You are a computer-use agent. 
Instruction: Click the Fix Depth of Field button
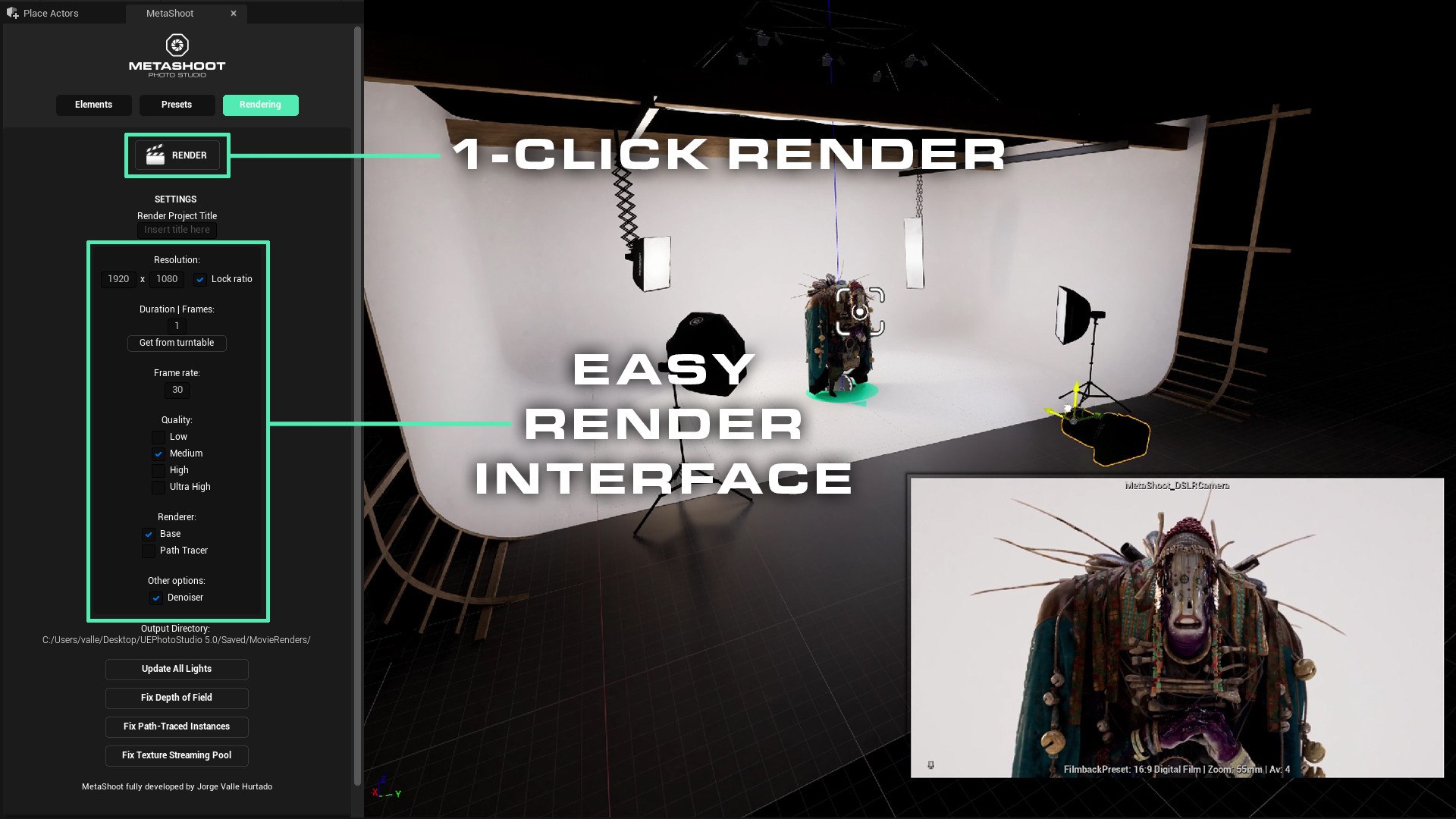[176, 697]
